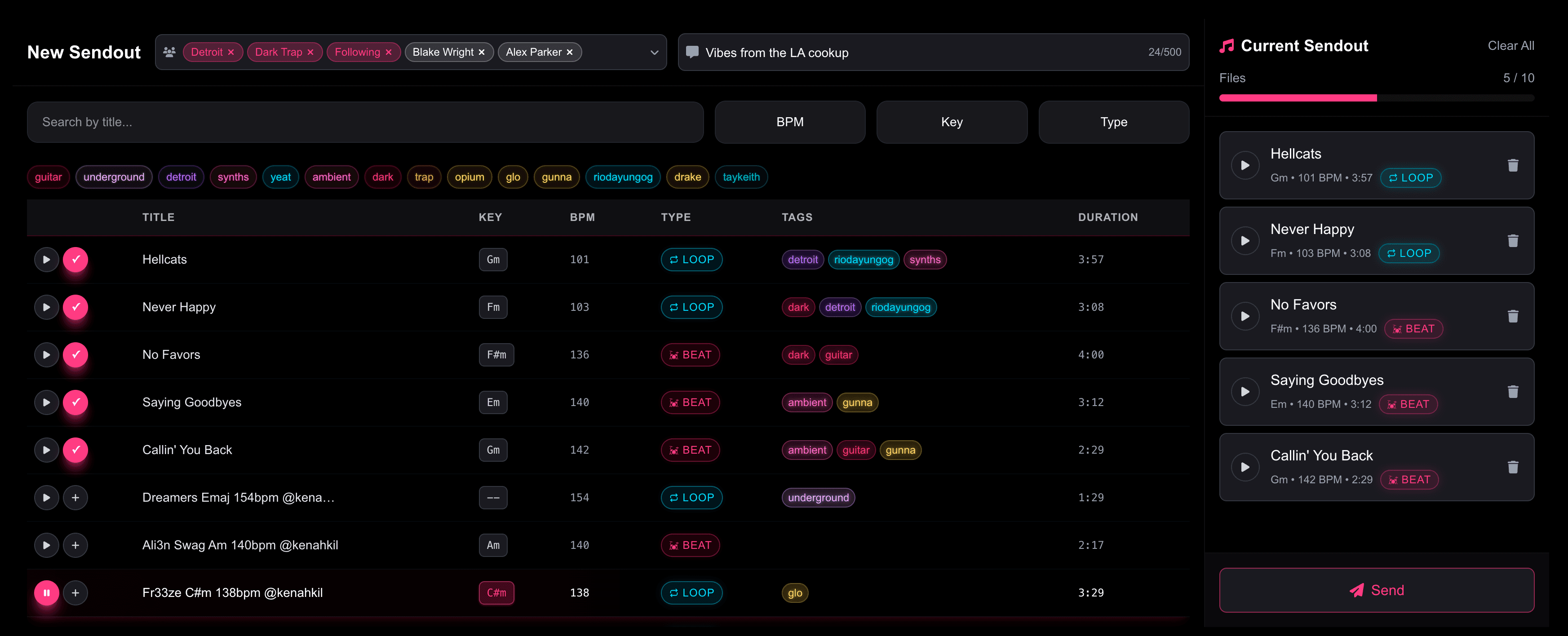Delete Never Happy from Current Sendout
Screen dimensions: 1568x636
tap(1514, 241)
